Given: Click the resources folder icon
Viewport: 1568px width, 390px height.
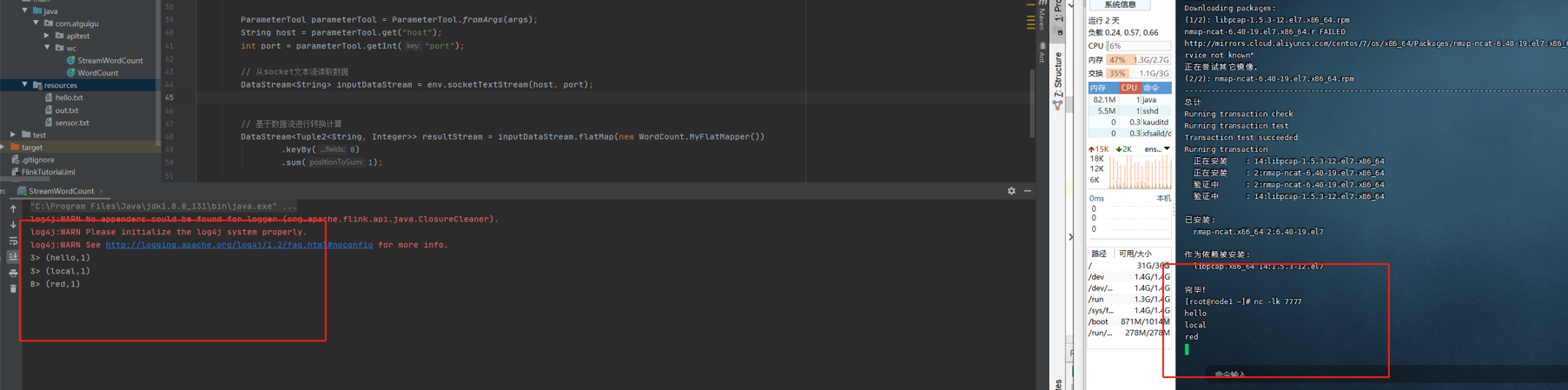Looking at the screenshot, I should 37,85.
